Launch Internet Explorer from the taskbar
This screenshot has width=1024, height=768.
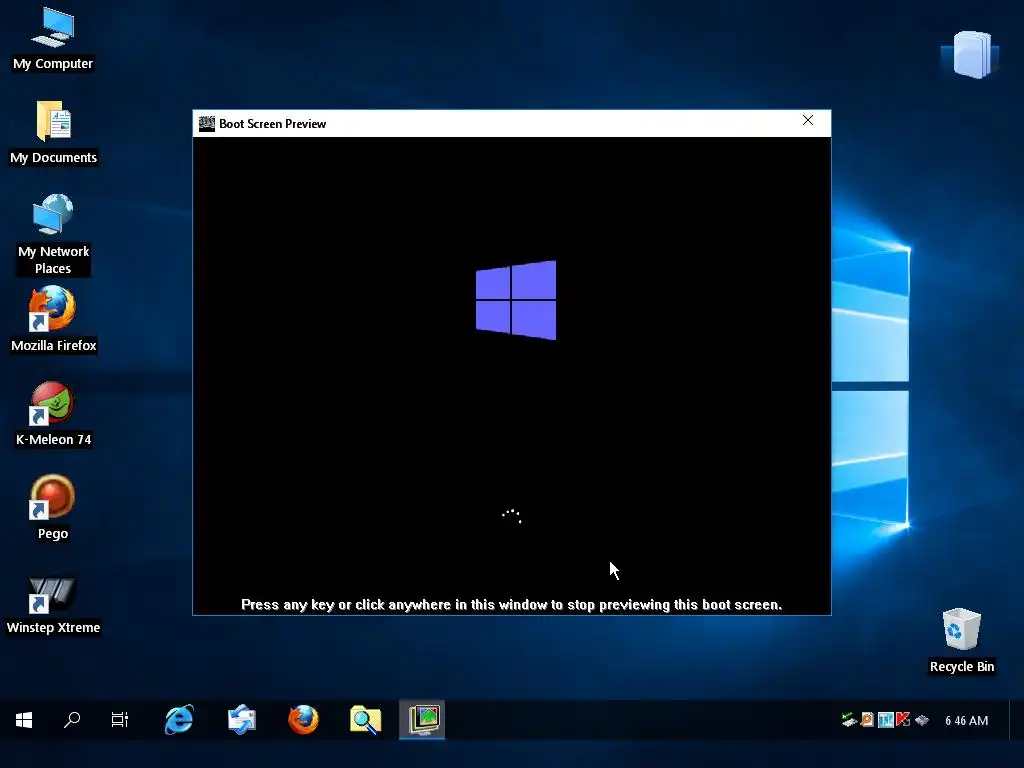[179, 720]
